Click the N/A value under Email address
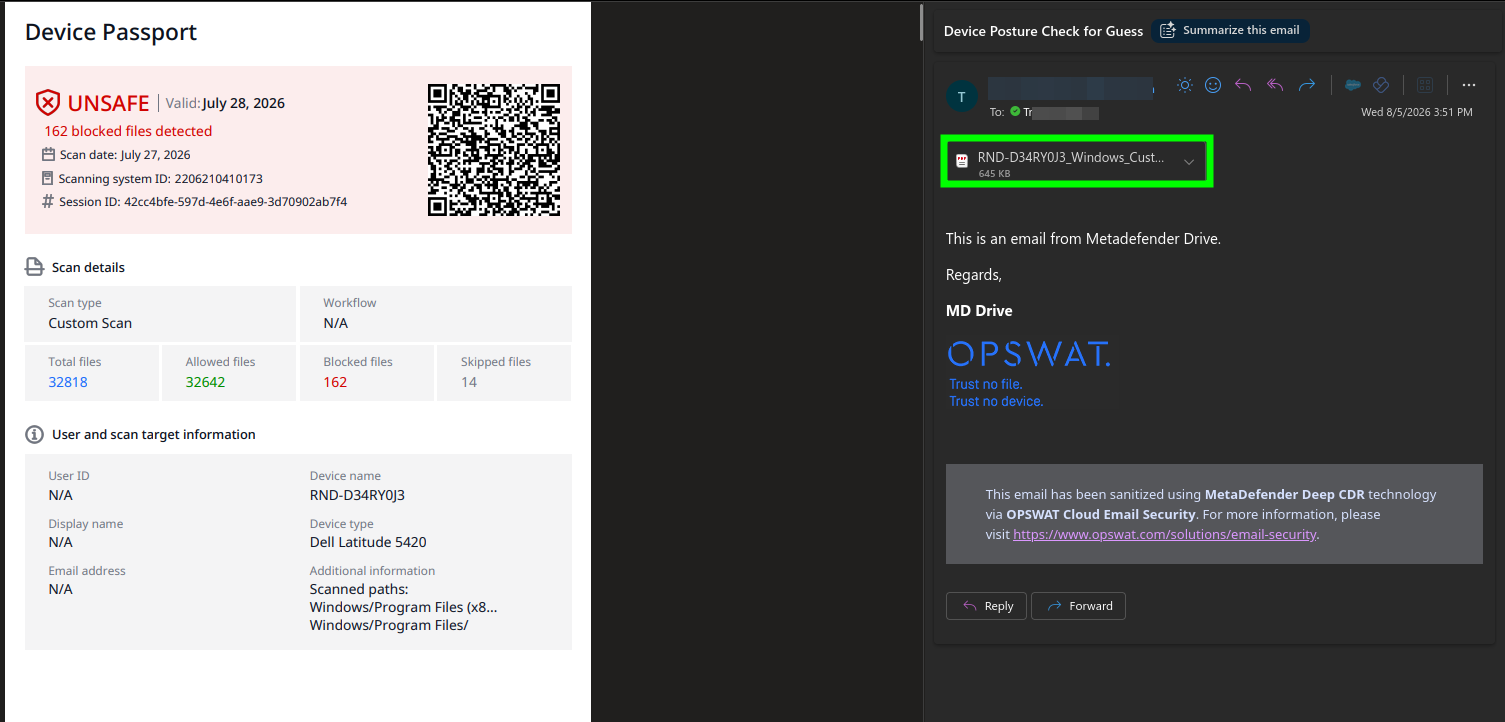The image size is (1505, 722). tap(61, 589)
